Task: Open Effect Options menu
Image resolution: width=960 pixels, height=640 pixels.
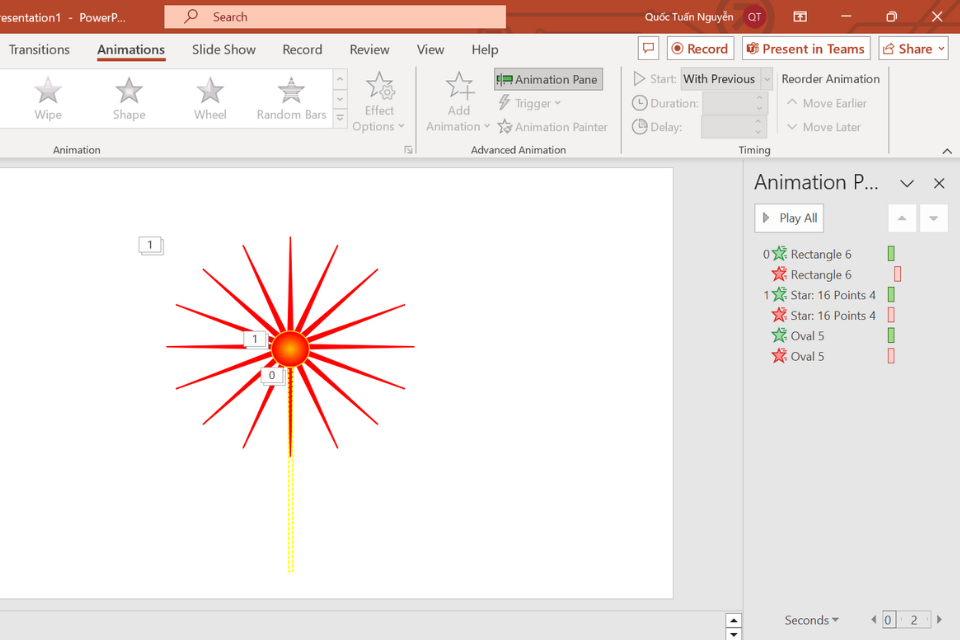Action: point(379,102)
